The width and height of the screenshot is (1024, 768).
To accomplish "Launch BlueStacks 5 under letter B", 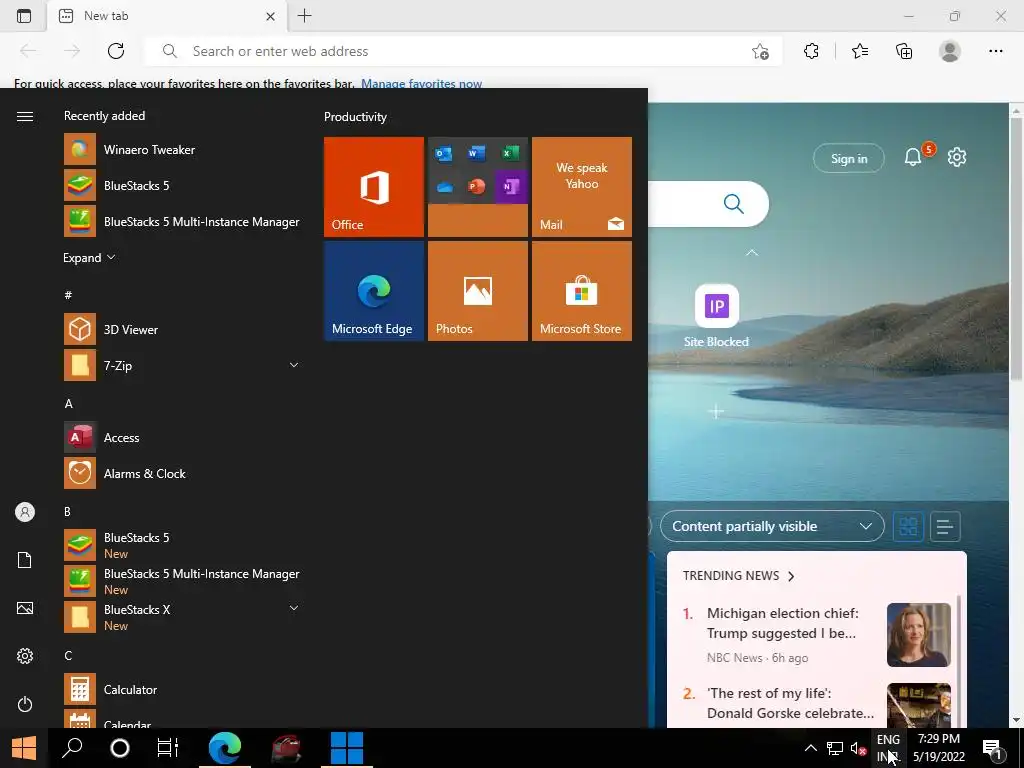I will tap(183, 545).
